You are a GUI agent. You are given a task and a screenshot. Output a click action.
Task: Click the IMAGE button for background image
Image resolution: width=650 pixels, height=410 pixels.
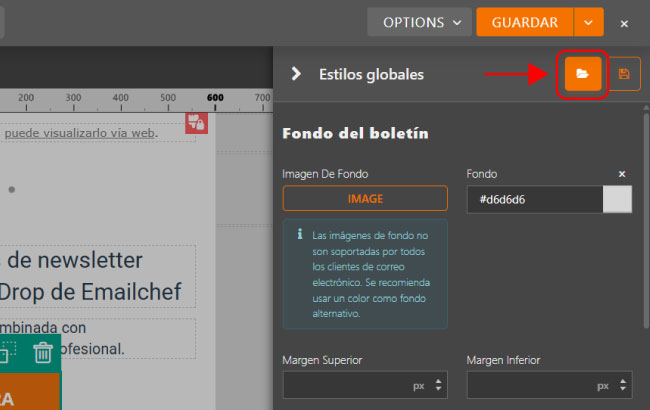(365, 199)
